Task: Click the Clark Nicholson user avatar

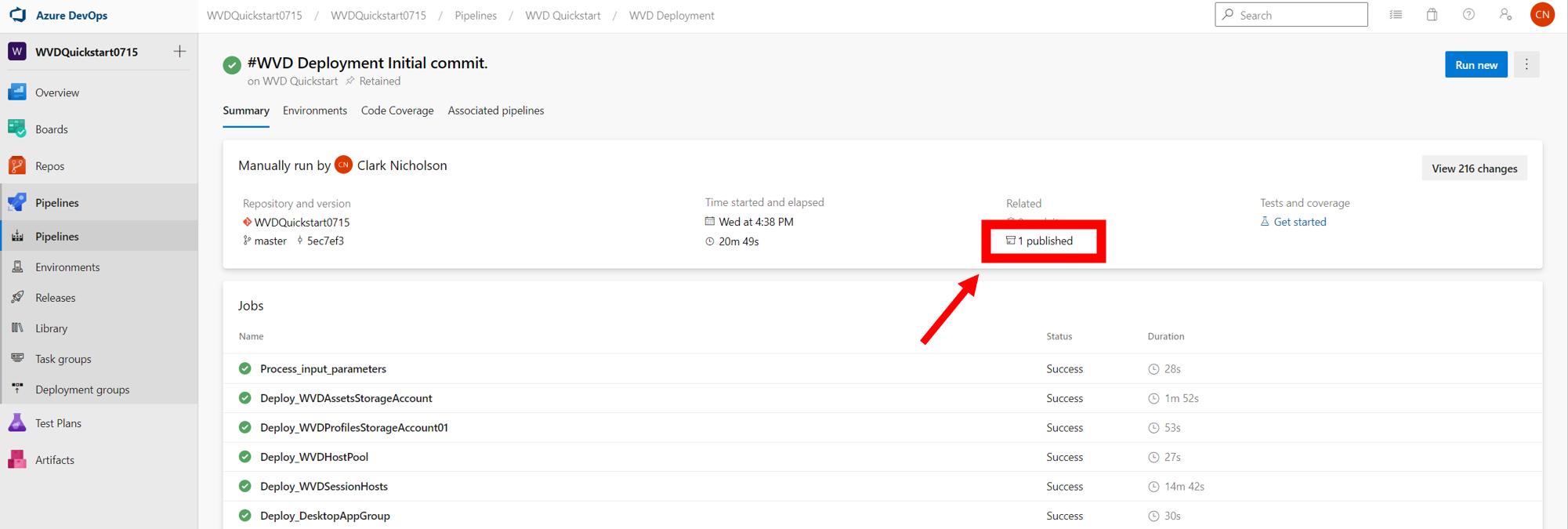Action: (343, 165)
